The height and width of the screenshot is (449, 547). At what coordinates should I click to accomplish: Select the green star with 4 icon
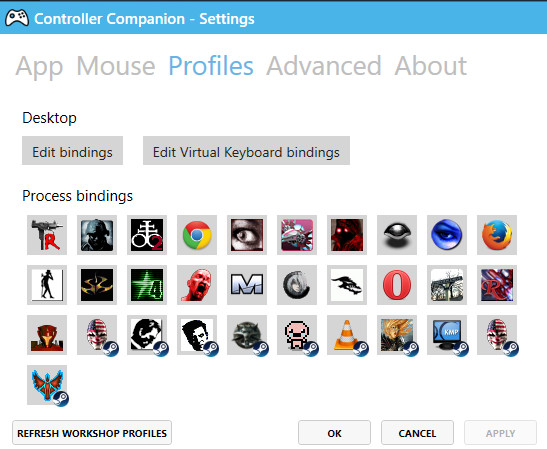(x=147, y=285)
